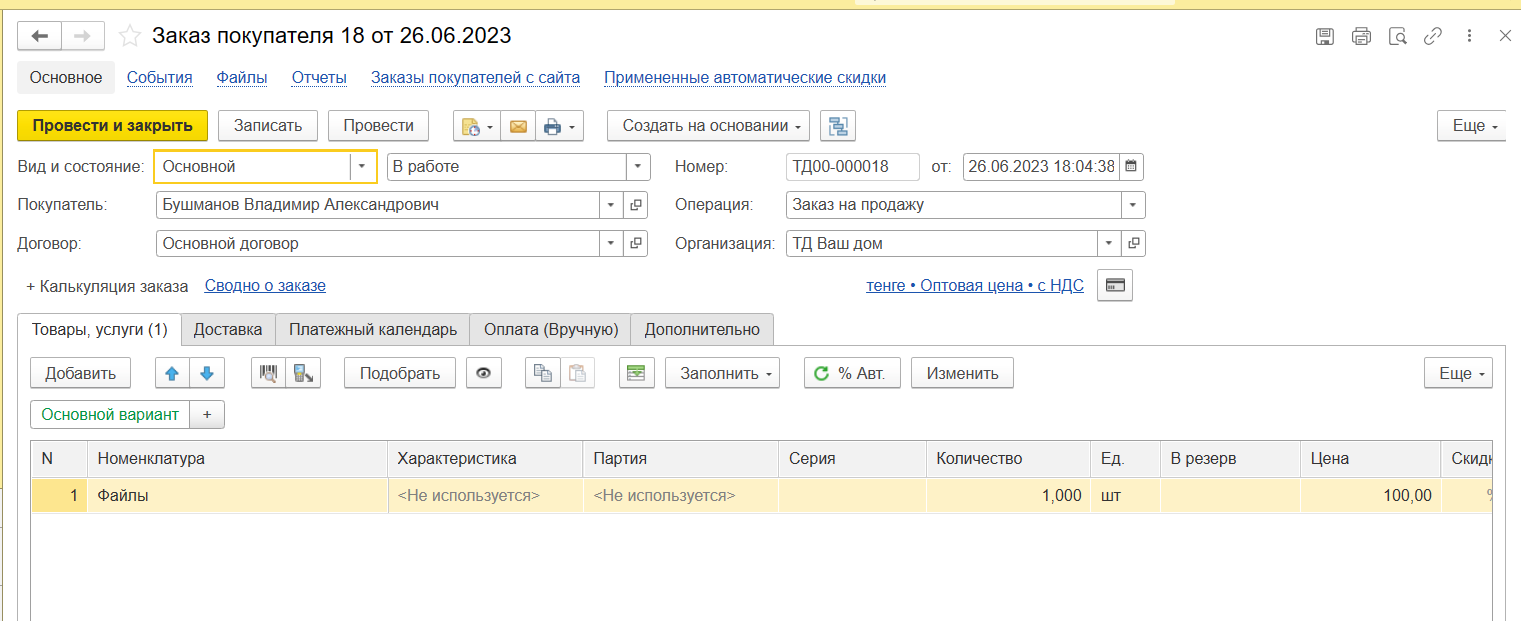
Task: Click the Провести и закрыть button
Action: pos(112,126)
